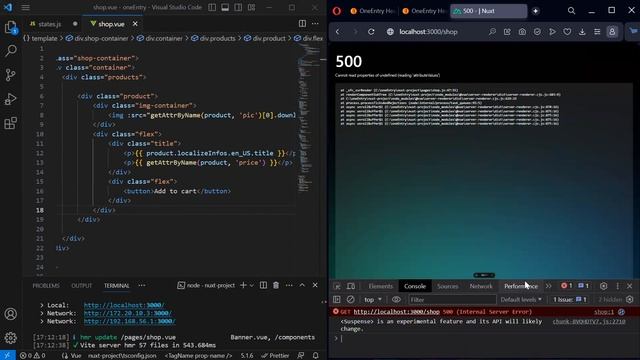
Task: Reload the localhost page
Action: tap(371, 32)
